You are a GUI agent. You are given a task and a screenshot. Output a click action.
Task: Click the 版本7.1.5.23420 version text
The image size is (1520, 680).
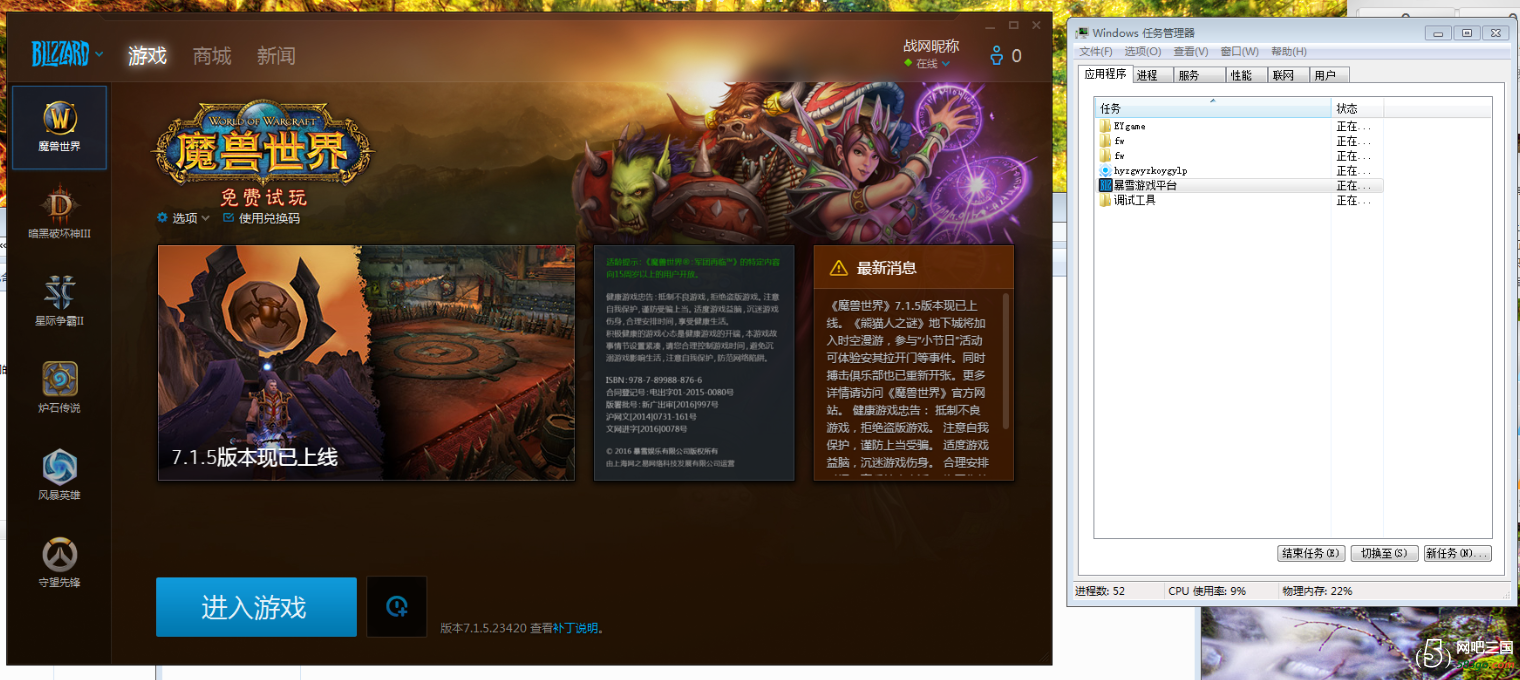pos(483,628)
